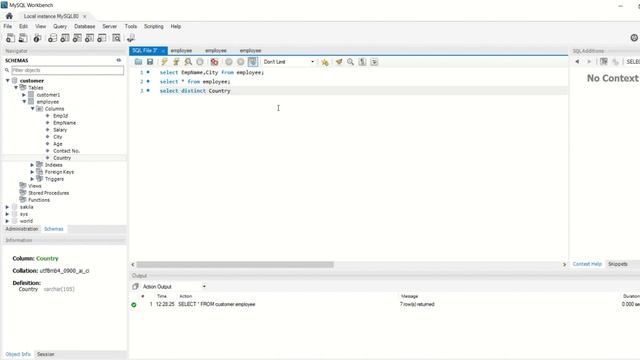This screenshot has width=640, height=360.
Task: Click the create new function icon
Action: click(102, 38)
